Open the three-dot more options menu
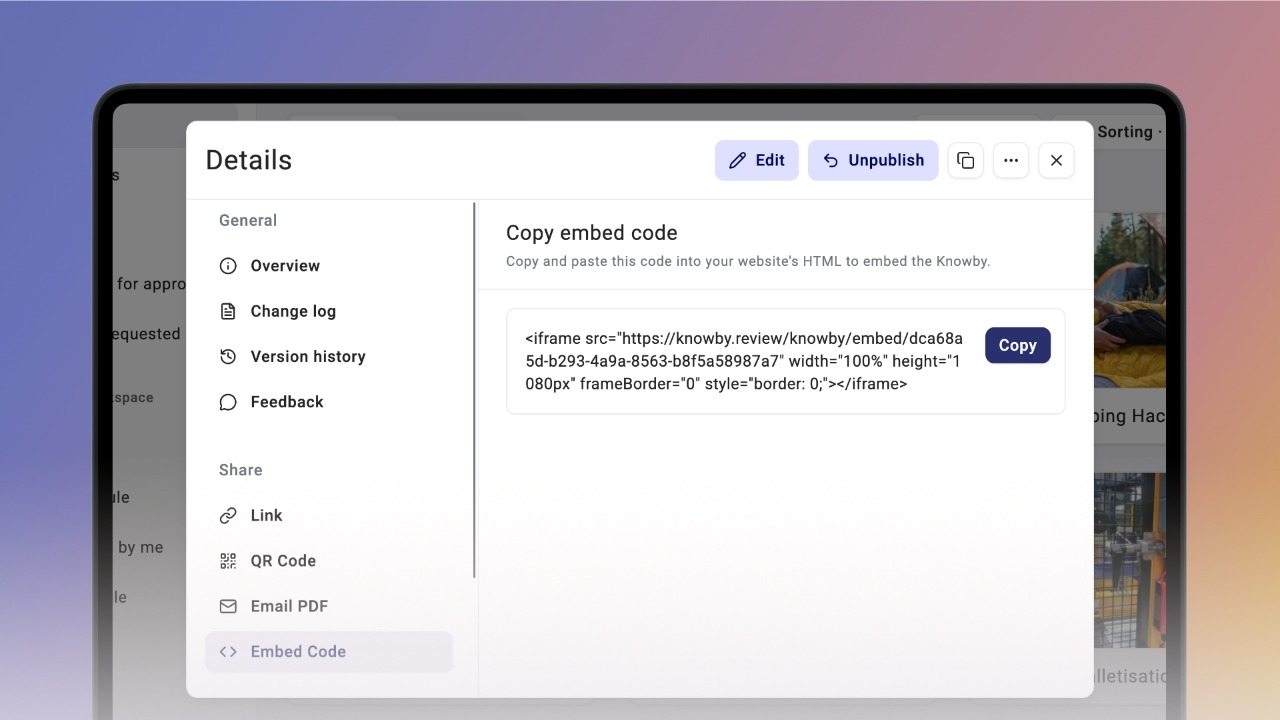The image size is (1280, 720). point(1011,160)
